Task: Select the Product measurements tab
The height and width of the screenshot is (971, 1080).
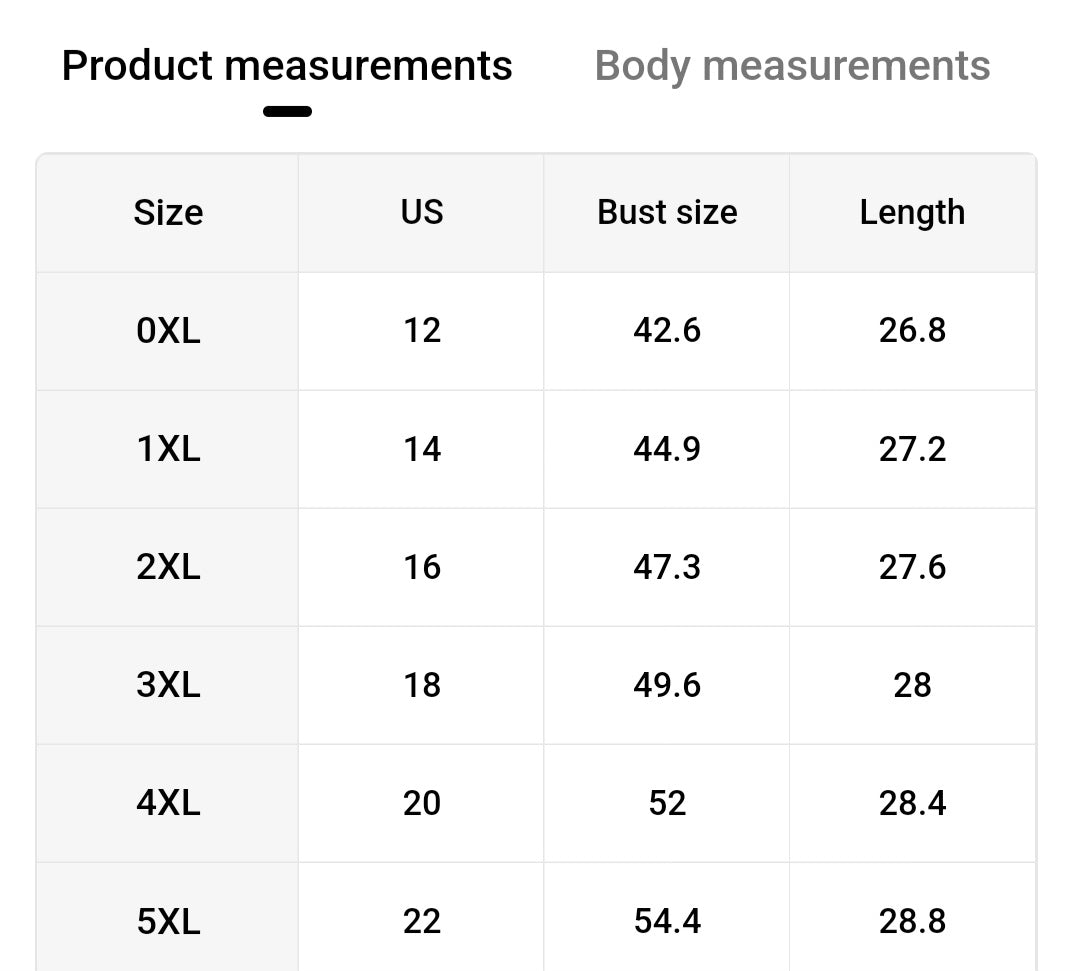Action: coord(287,66)
